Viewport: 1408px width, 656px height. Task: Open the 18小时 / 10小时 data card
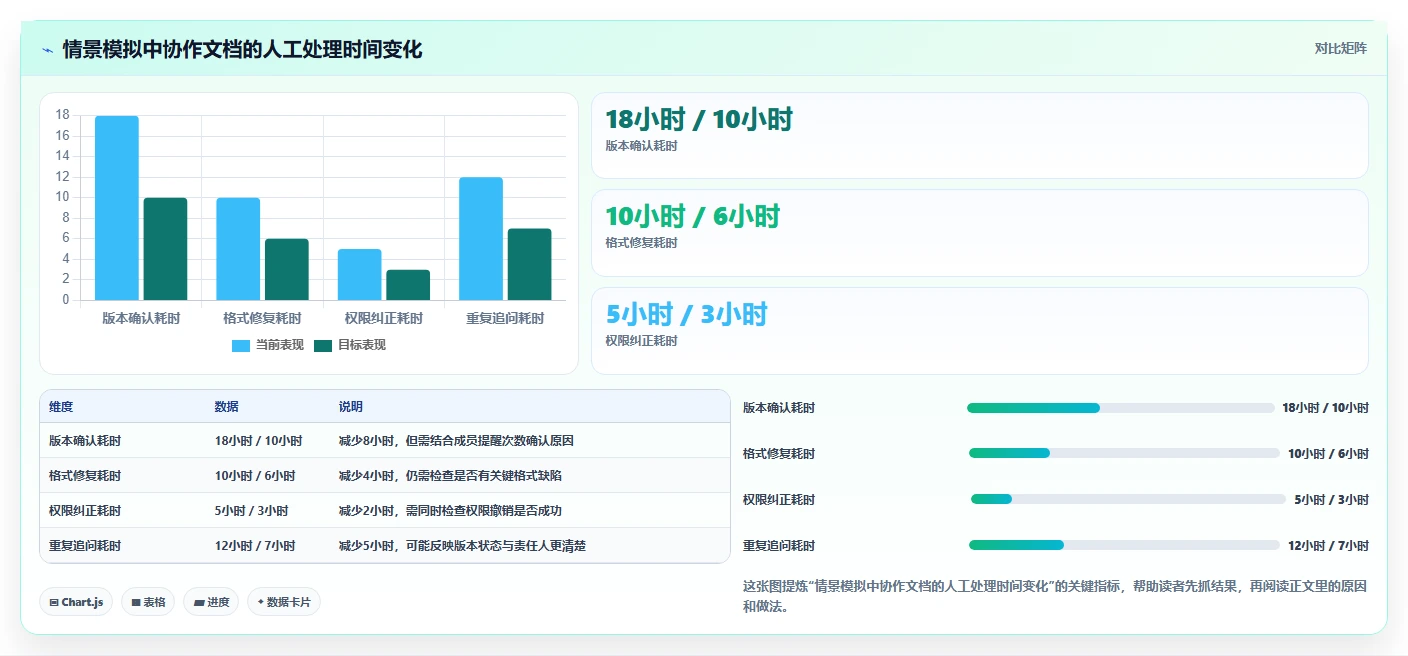click(979, 135)
